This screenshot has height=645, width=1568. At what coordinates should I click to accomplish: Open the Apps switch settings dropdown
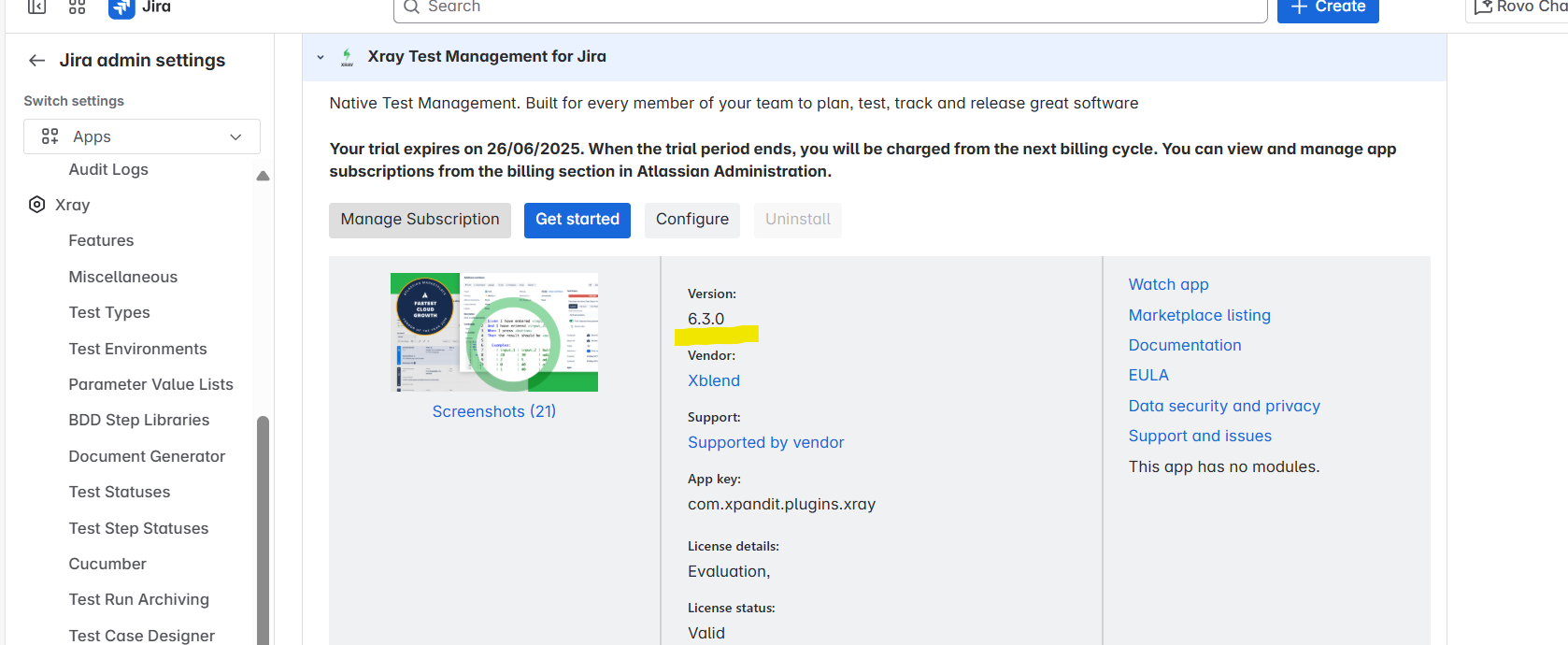pos(142,136)
